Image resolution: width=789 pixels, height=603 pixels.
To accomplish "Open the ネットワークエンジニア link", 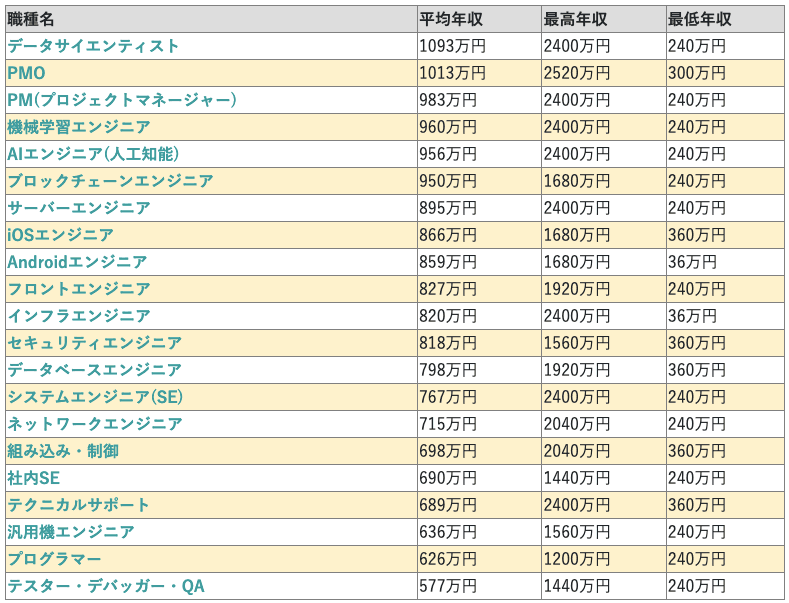I will 94,424.
